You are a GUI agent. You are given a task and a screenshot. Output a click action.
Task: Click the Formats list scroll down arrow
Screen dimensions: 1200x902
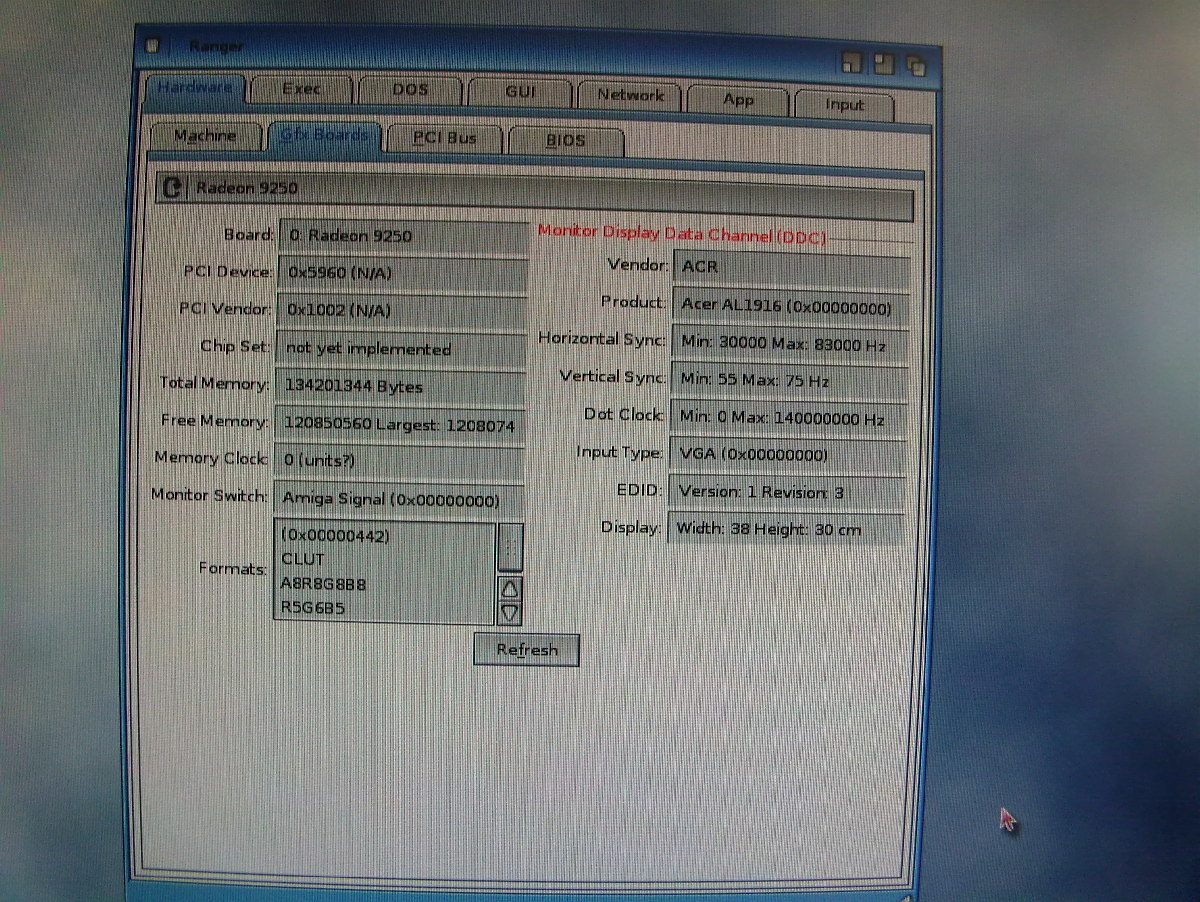tap(510, 612)
